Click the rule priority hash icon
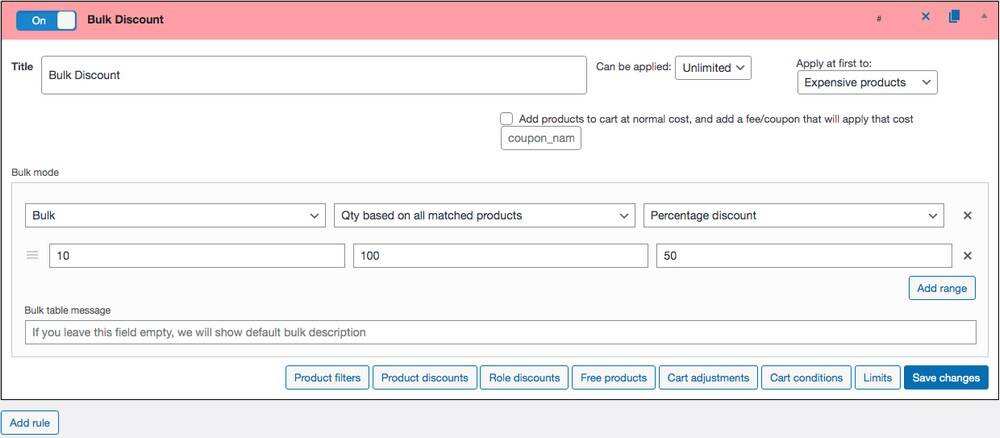This screenshot has width=1000, height=438. pyautogui.click(x=879, y=19)
